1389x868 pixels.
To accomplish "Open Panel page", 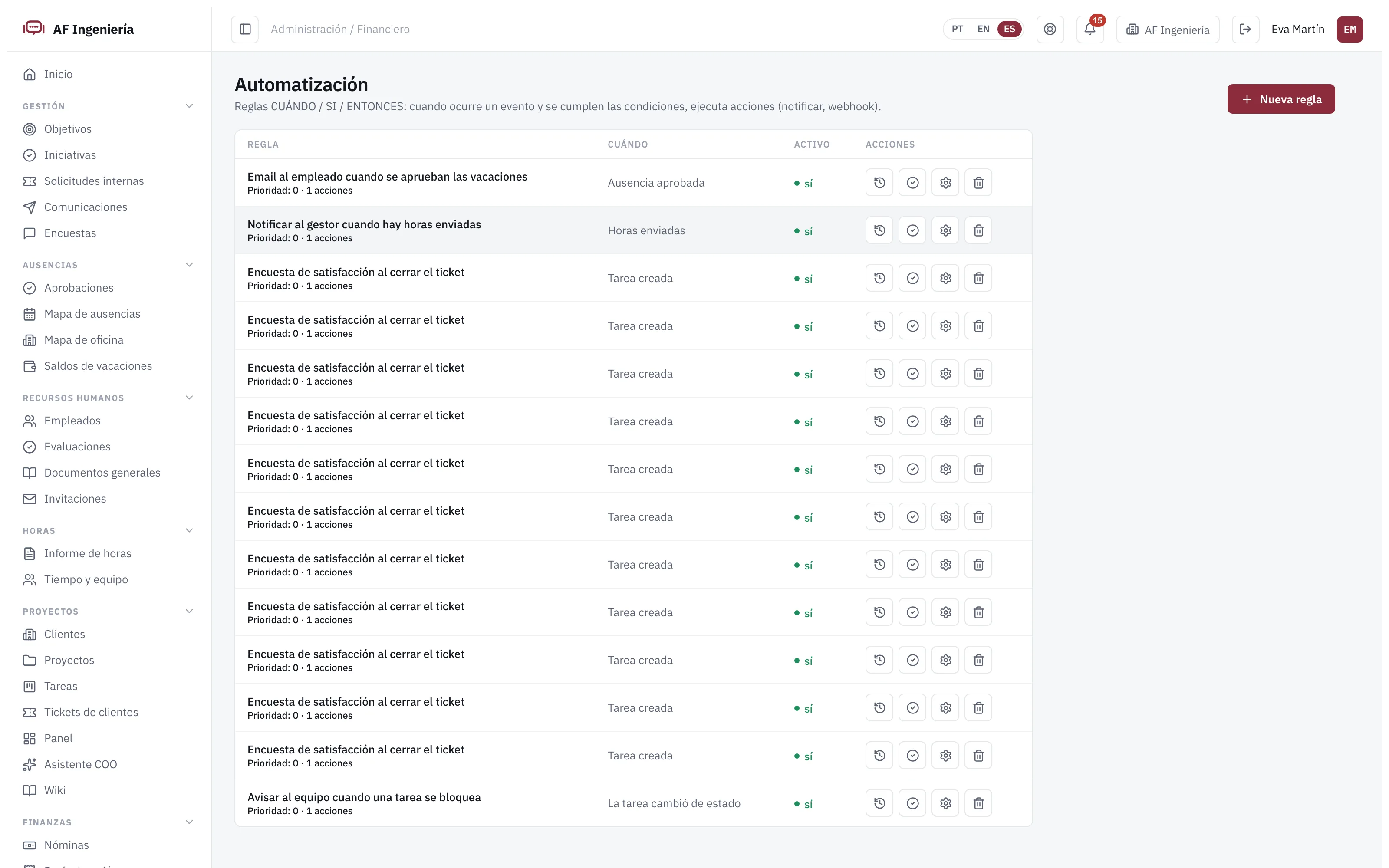I will pos(58,738).
